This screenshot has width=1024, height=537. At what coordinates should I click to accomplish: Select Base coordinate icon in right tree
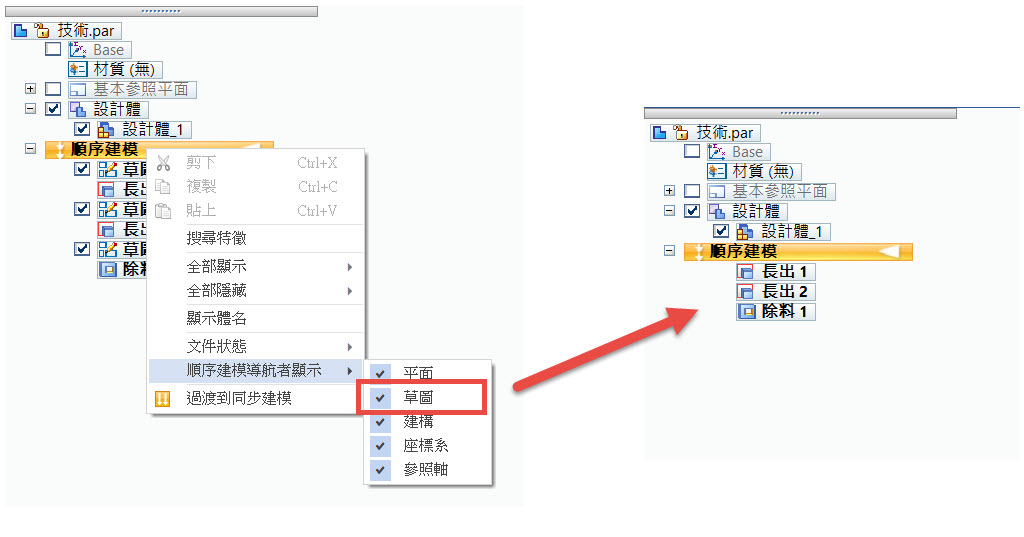point(717,152)
